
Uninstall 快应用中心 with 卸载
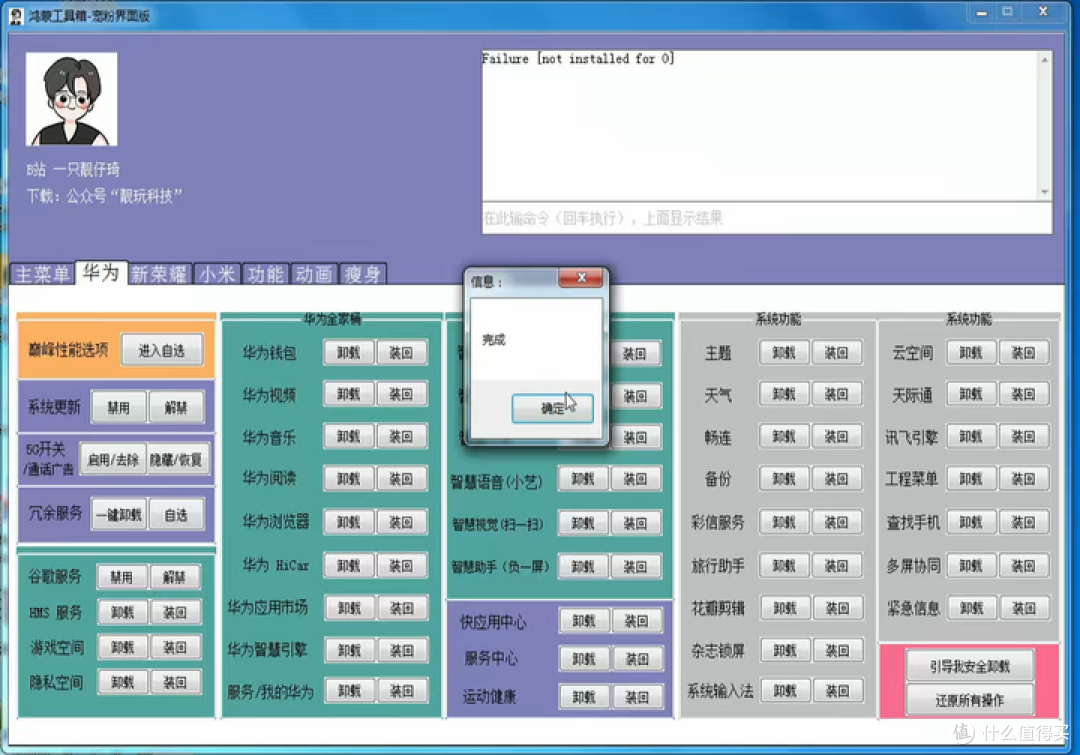[x=583, y=621]
